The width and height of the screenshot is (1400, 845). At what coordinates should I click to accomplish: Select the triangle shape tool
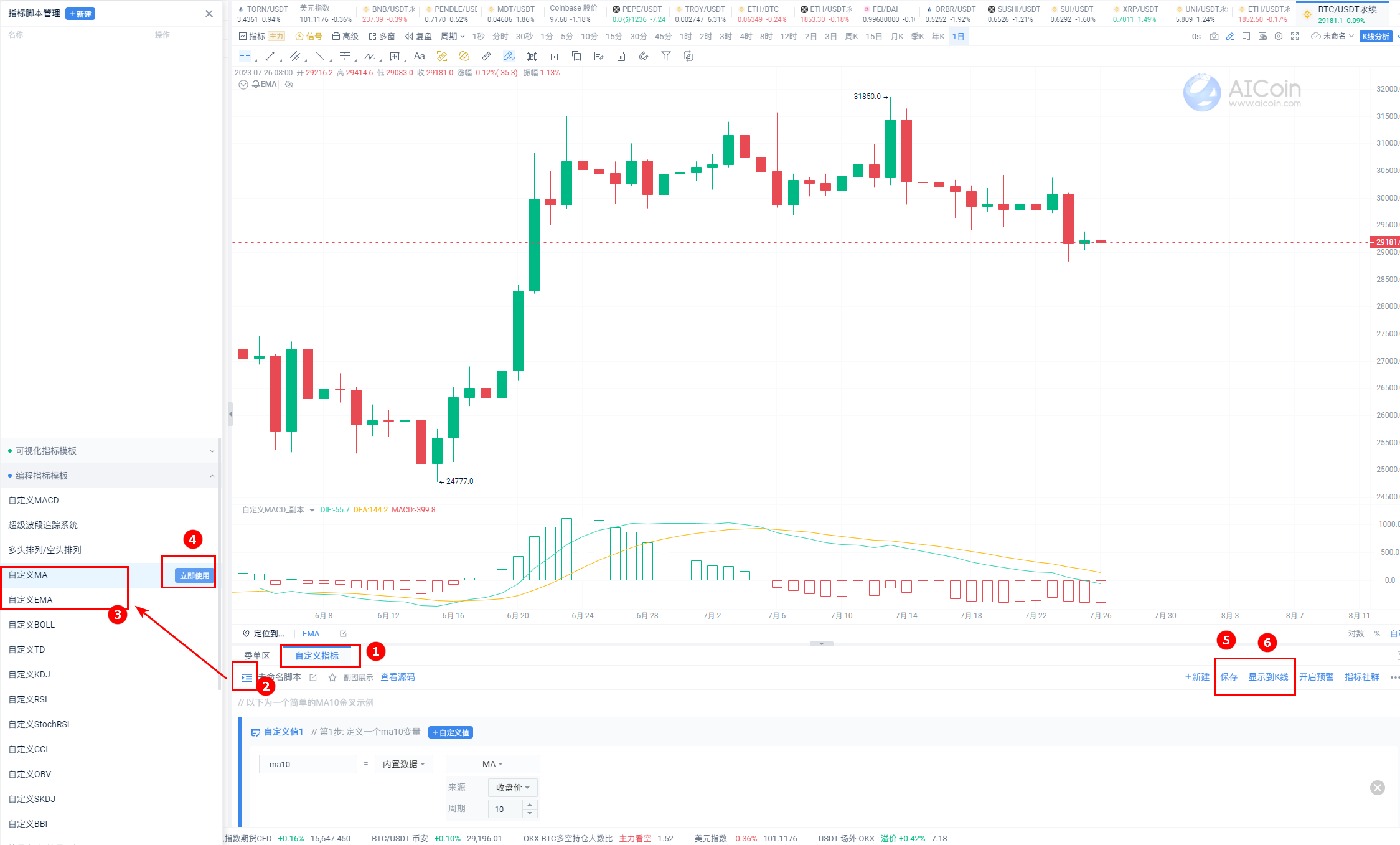click(319, 56)
